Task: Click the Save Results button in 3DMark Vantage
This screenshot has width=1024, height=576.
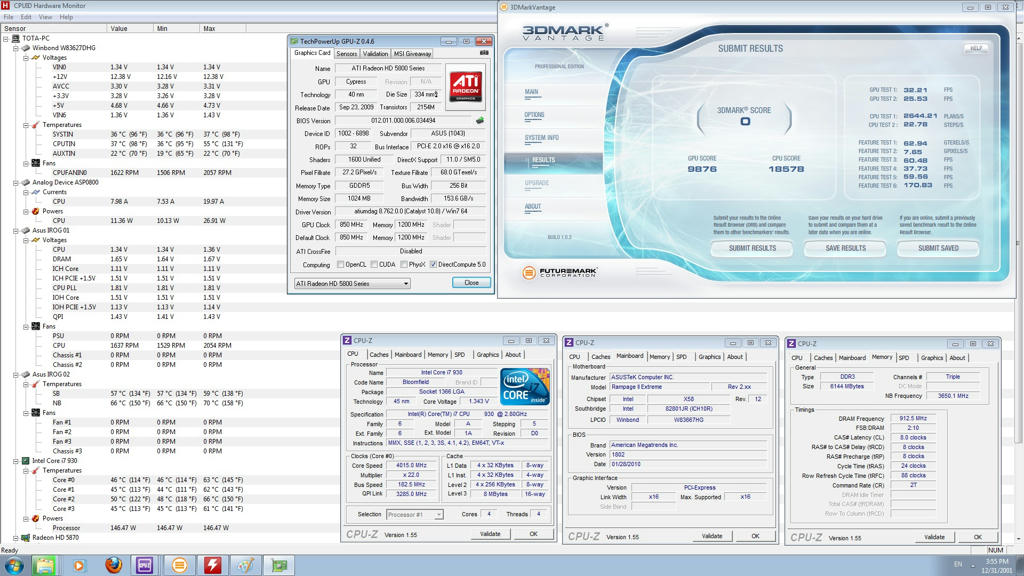Action: (x=845, y=248)
